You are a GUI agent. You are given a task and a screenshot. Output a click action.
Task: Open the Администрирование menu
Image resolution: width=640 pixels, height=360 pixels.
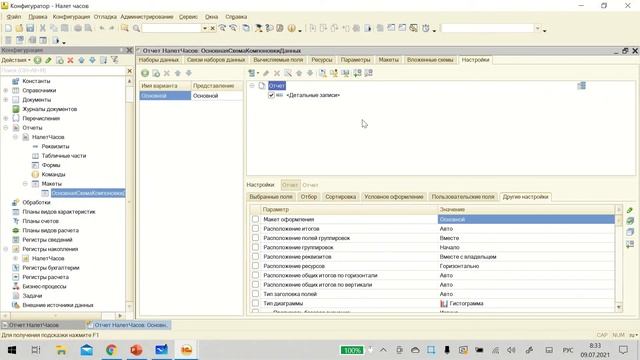147,17
